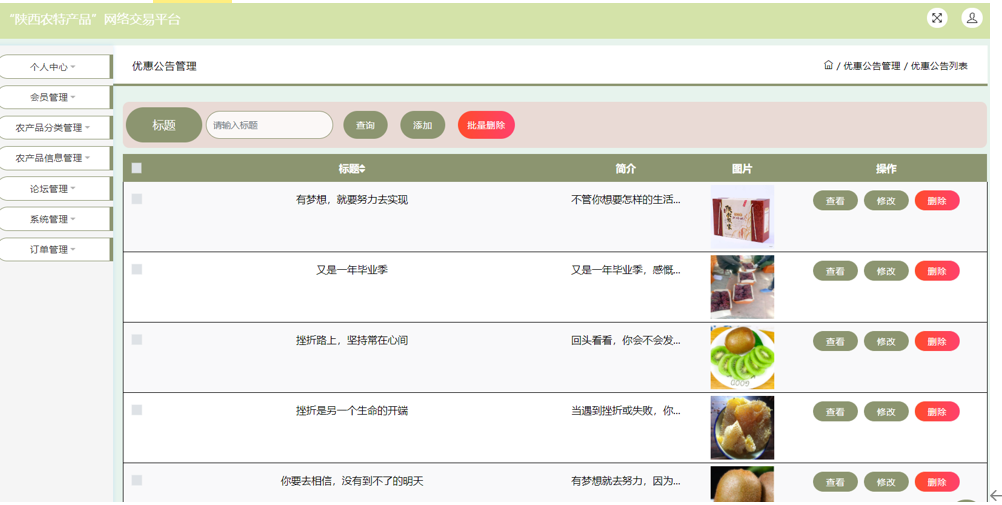This screenshot has width=1002, height=505.
Task: Click the platform title 陕西农特产品 网络交易平台
Action: pyautogui.click(x=95, y=20)
